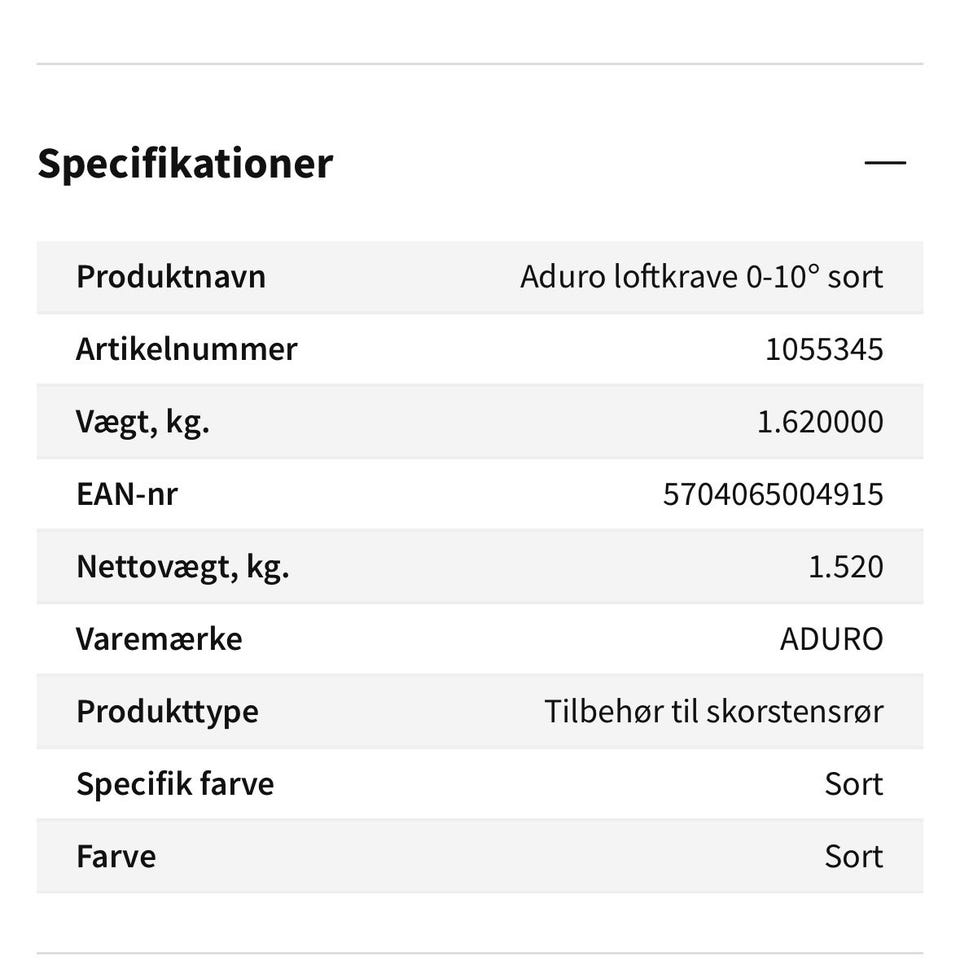960x965 pixels.
Task: Click the Produkttype label
Action: [167, 712]
